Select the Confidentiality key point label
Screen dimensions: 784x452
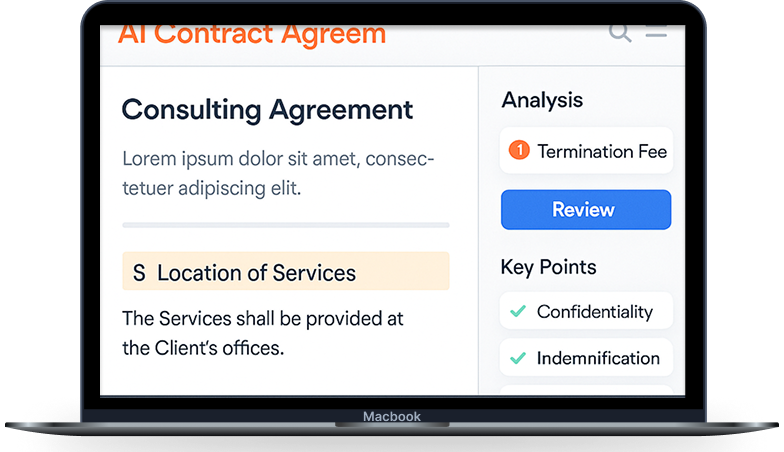594,312
